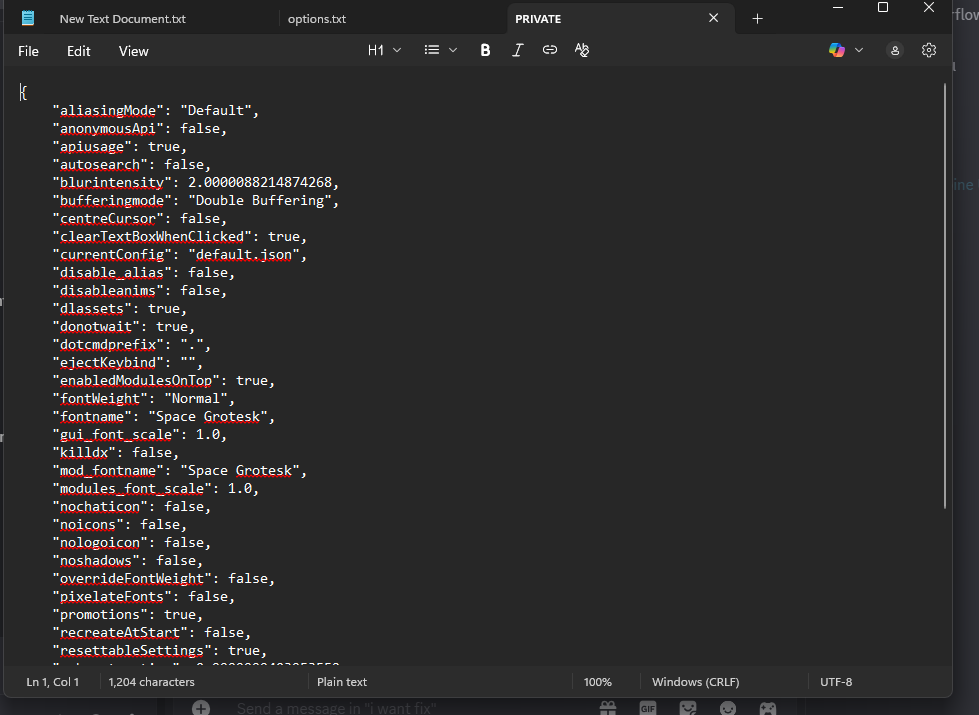Click the vertical scrollbar thumb
The image size is (979, 715).
(x=945, y=296)
